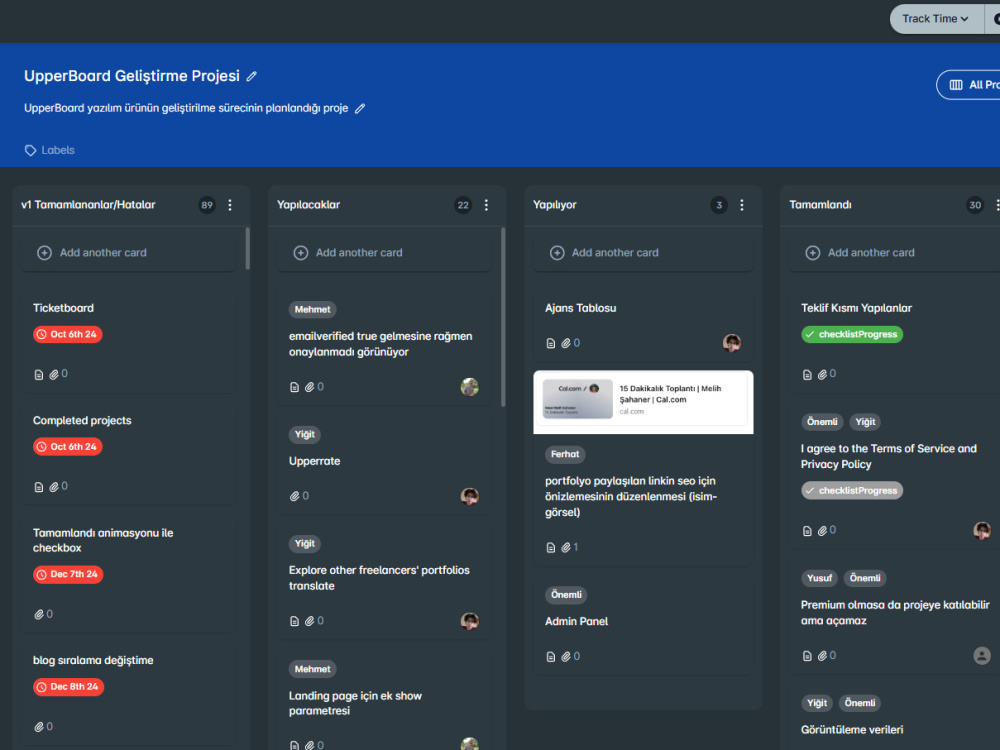Click the Yapılacaklar column scrollbar
The height and width of the screenshot is (750, 1000).
[x=503, y=318]
